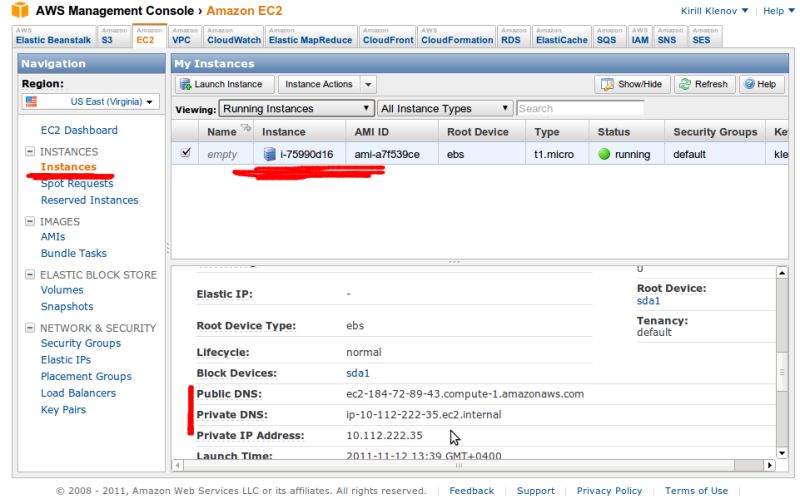Open the Spot Requests link
Viewport: 800px width, 504px height.
coord(77,183)
